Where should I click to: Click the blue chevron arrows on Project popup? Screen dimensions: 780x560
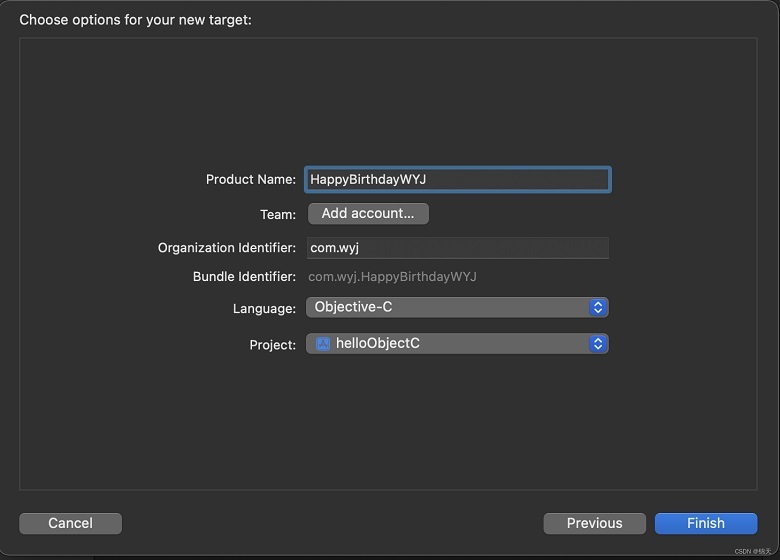coord(598,344)
